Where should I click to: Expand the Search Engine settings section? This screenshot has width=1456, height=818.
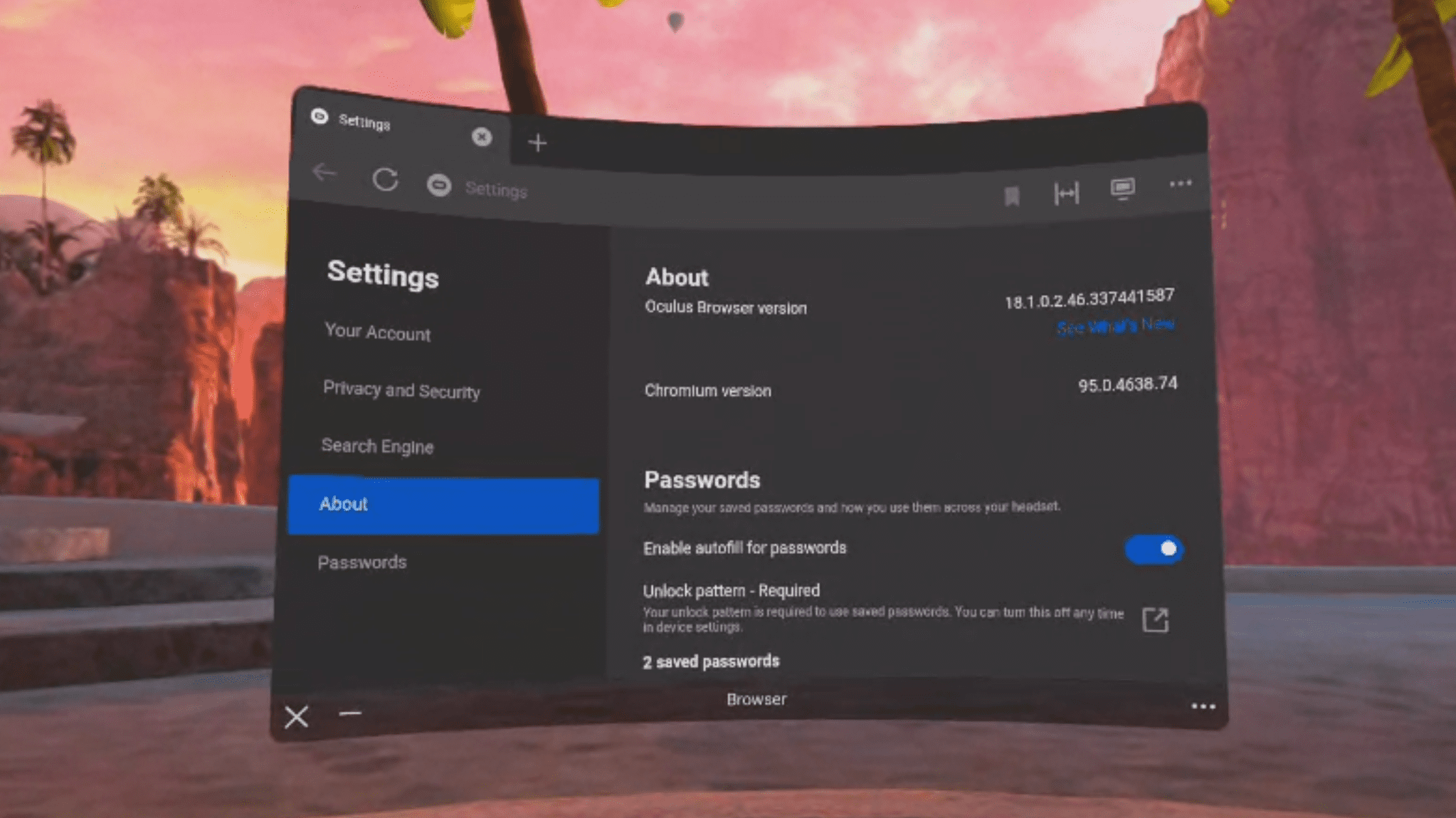point(378,446)
